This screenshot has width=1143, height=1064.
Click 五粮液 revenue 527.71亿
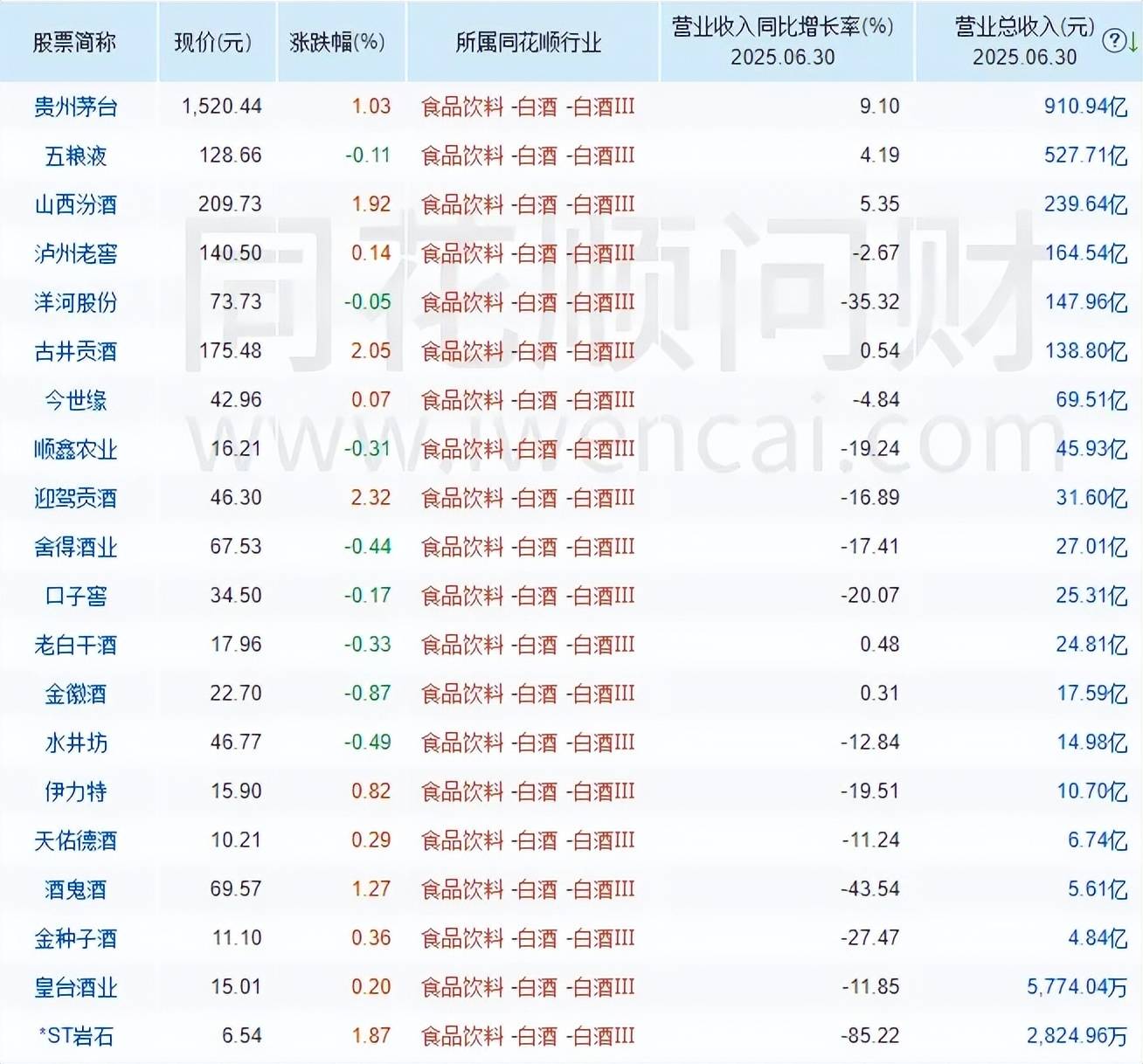[1085, 155]
